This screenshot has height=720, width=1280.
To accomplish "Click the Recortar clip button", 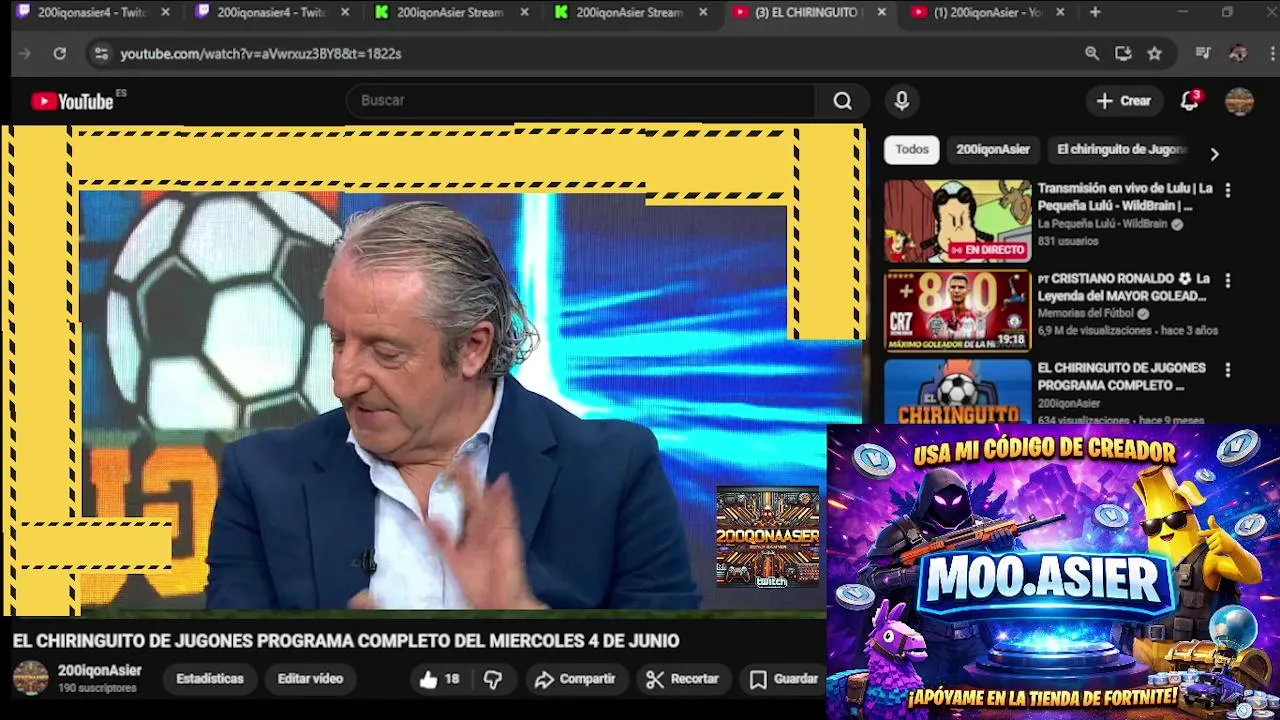I will [x=683, y=679].
